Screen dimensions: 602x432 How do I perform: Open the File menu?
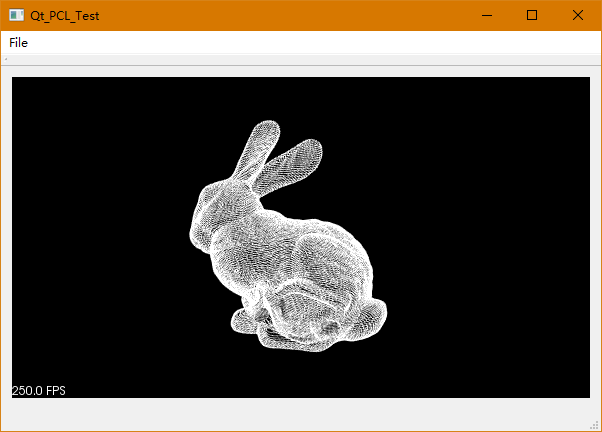point(18,43)
